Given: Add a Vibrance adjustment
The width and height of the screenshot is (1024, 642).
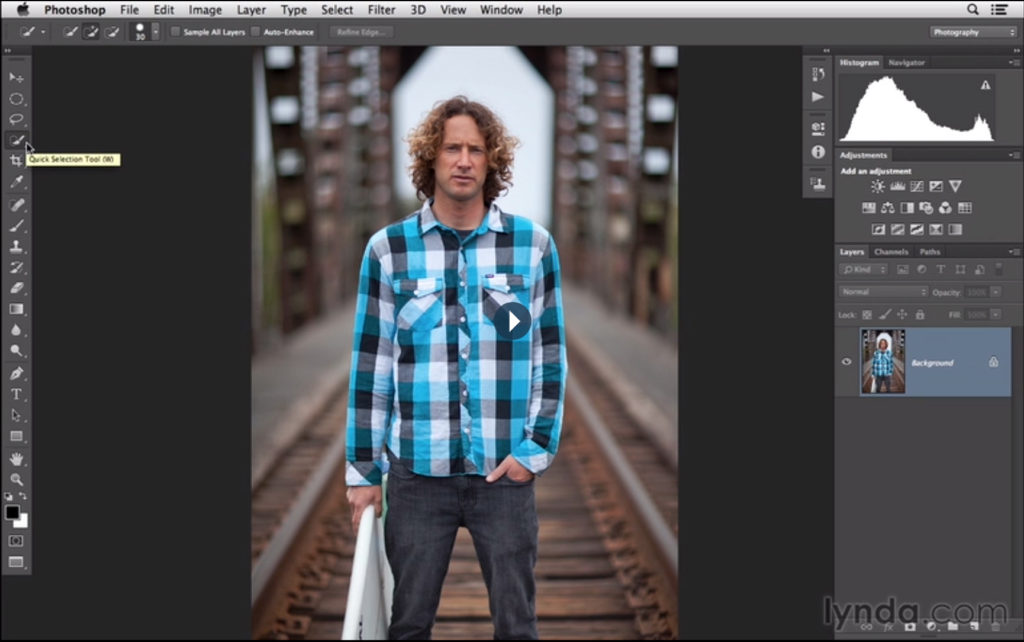Looking at the screenshot, I should pos(955,187).
